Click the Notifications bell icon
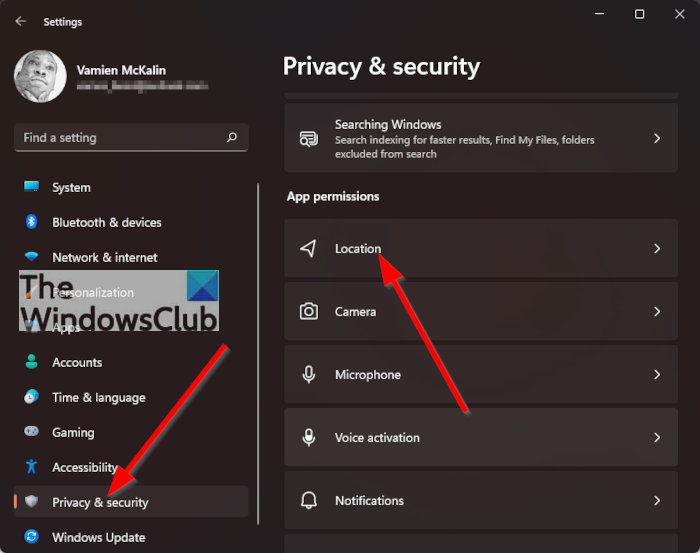 pyautogui.click(x=309, y=500)
